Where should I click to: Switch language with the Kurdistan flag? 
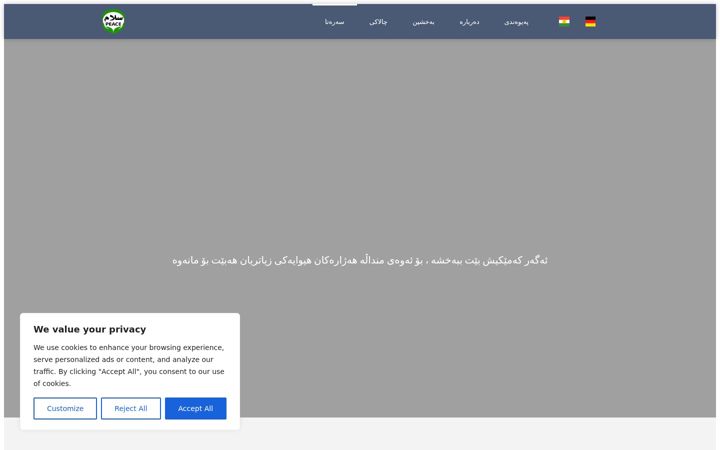click(x=564, y=22)
